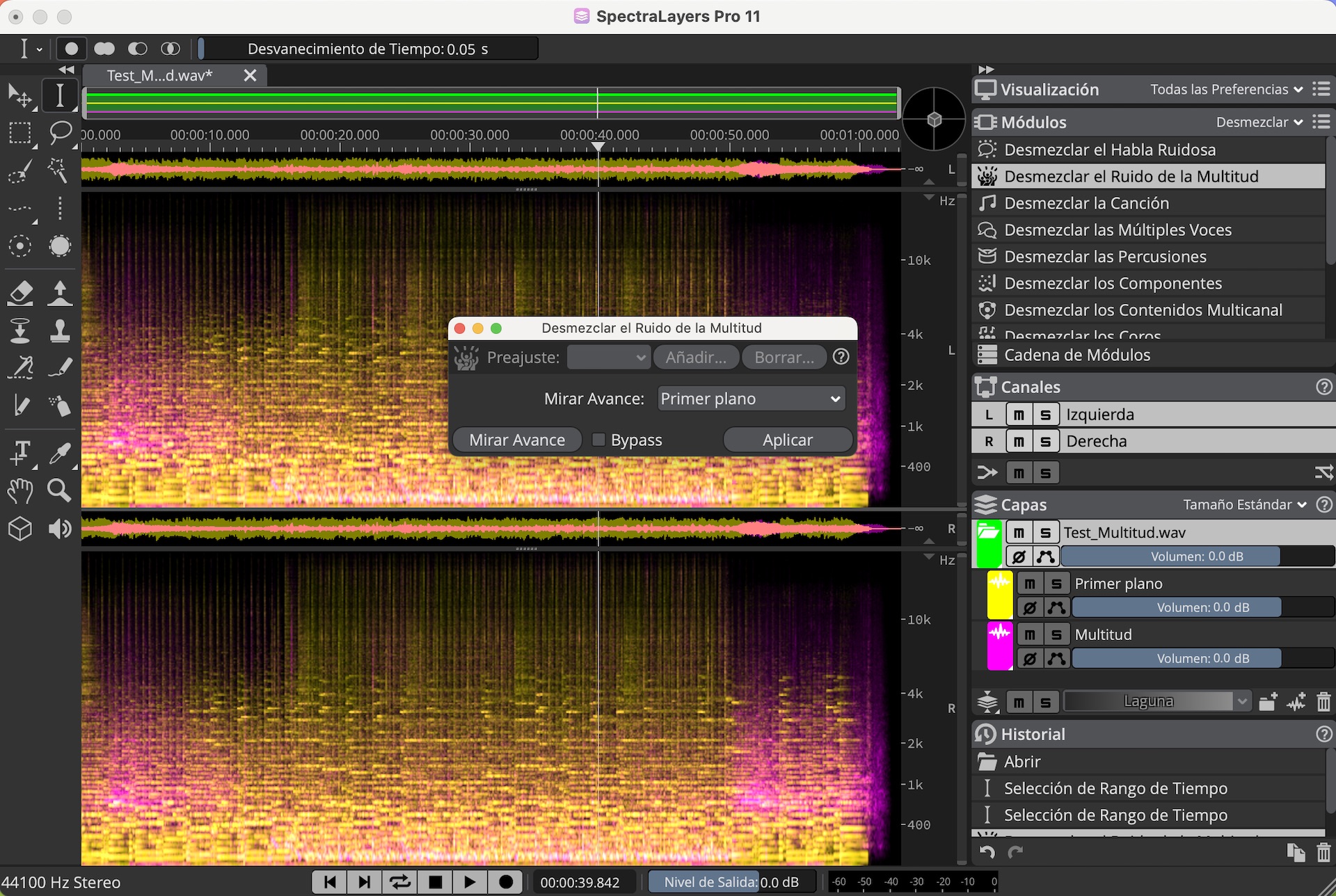Solo the Primer plano layer
The image size is (1336, 896).
[1056, 584]
